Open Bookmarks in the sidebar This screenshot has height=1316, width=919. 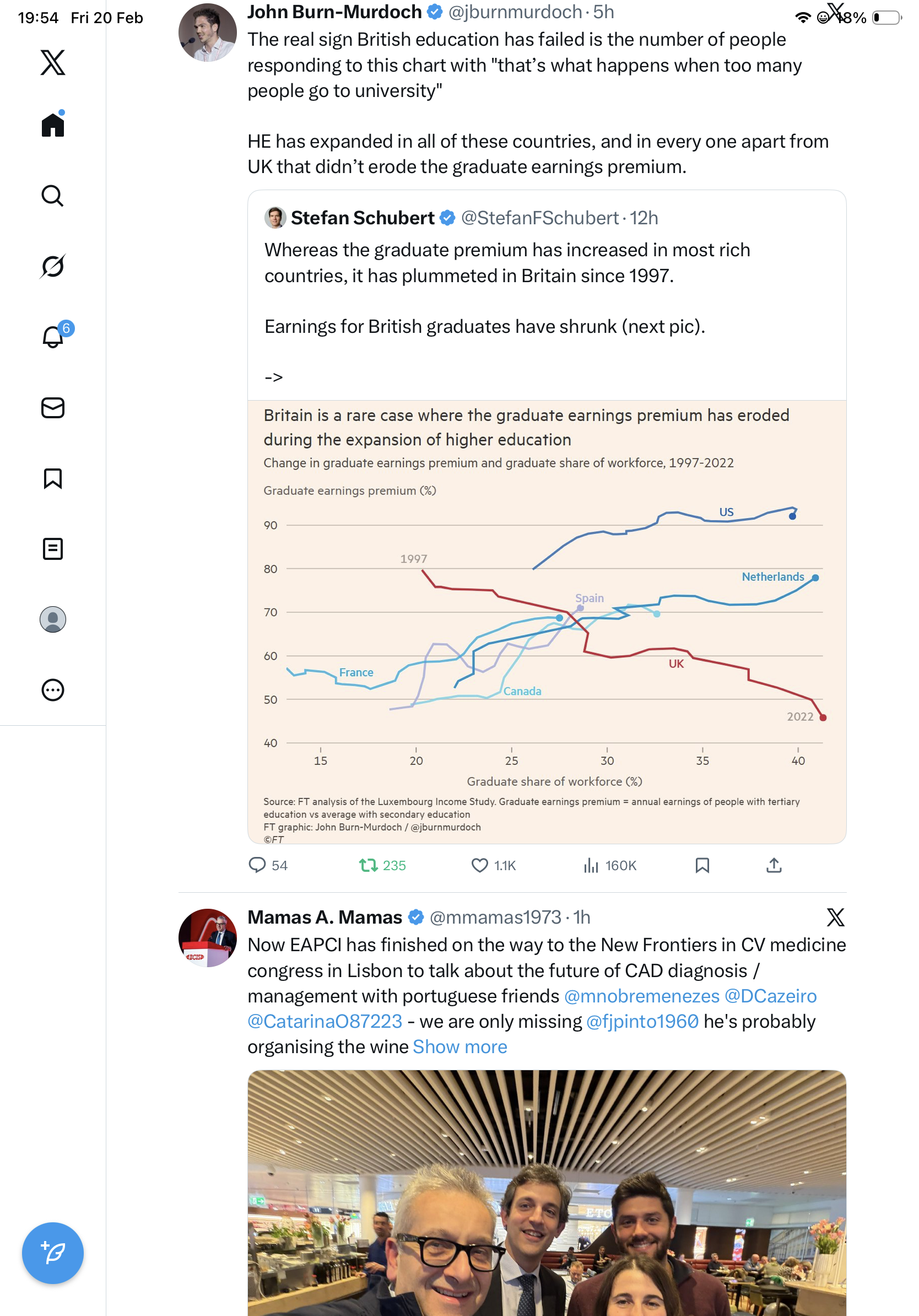(x=53, y=478)
